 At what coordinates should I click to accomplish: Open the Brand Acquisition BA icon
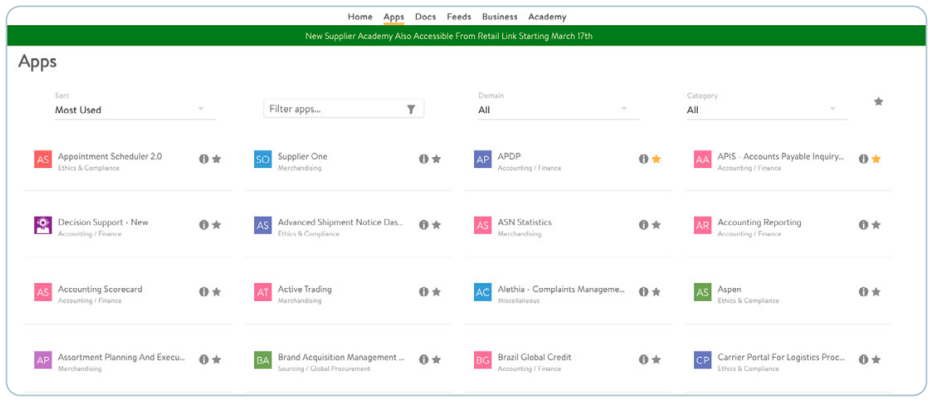coord(263,360)
